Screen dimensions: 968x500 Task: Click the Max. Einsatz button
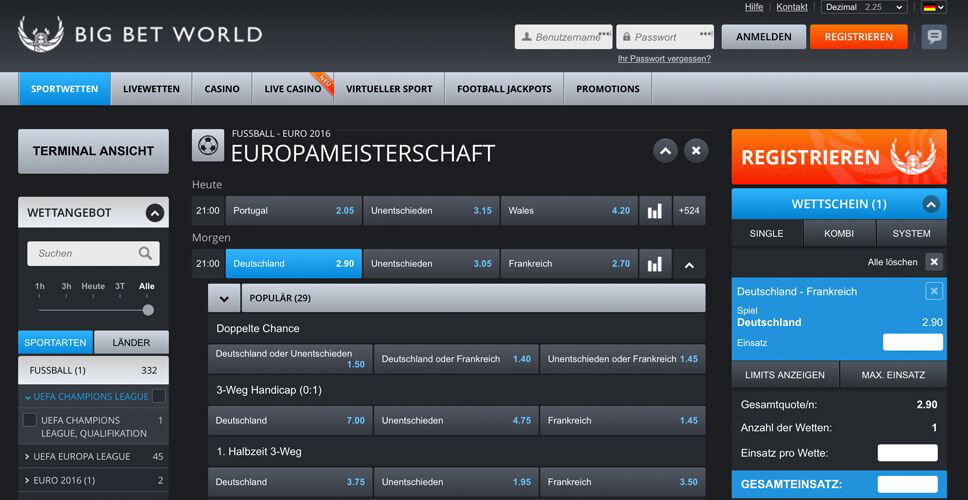pyautogui.click(x=893, y=375)
